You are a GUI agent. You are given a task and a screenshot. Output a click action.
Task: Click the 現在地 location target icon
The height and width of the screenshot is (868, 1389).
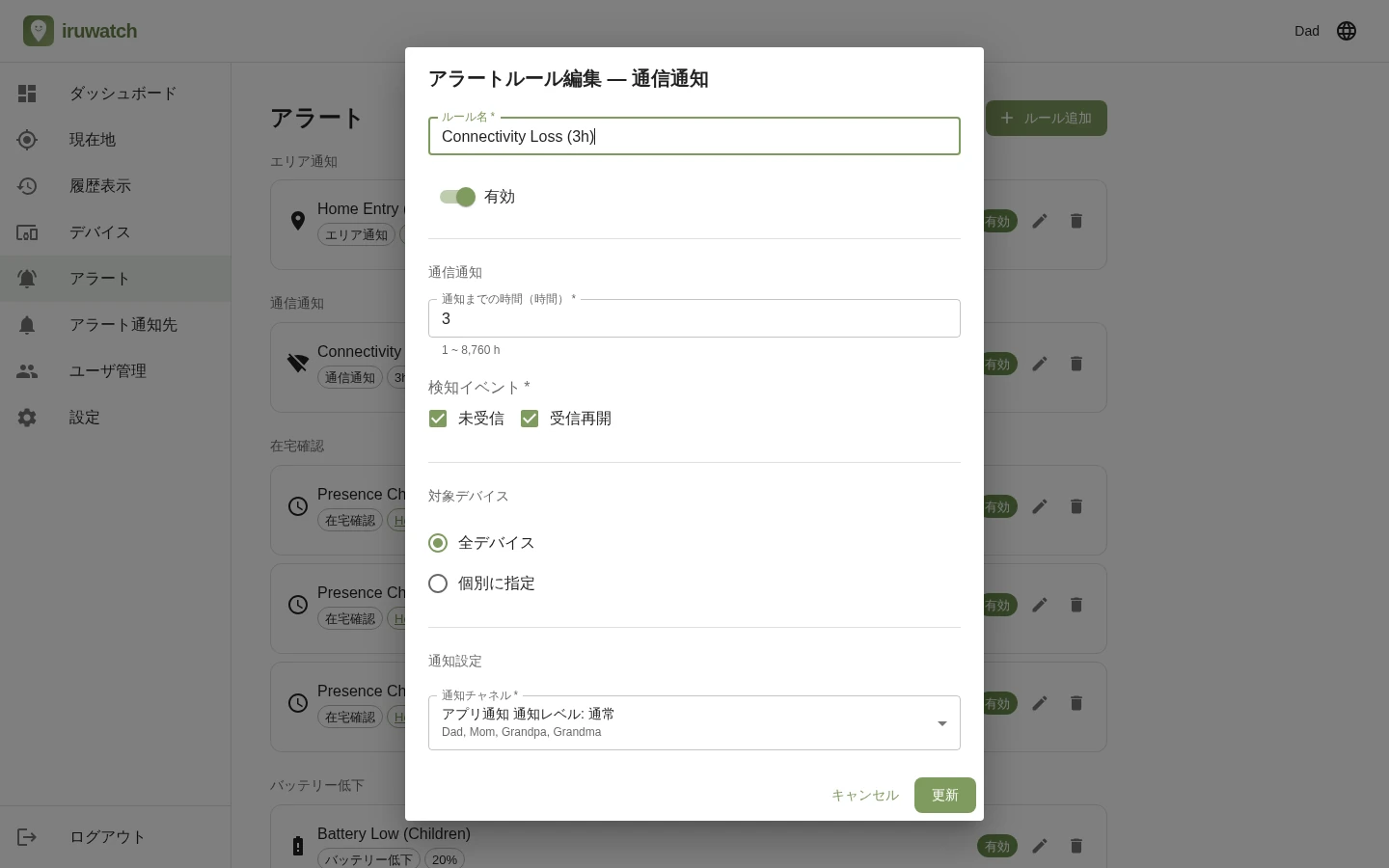point(27,140)
